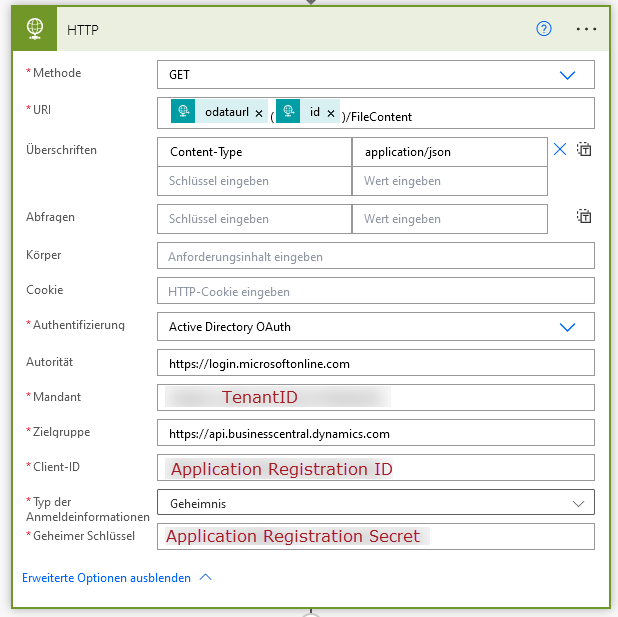Collapse Erweiterte Optionen ausblenden link

coord(106,578)
